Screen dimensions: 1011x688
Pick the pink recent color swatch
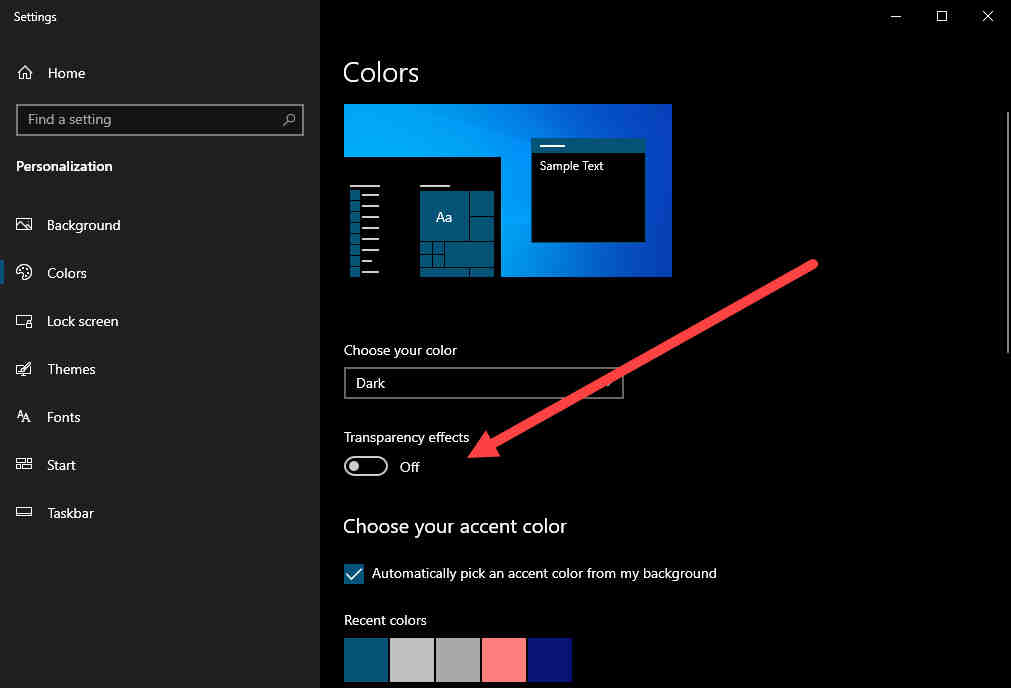click(x=503, y=660)
